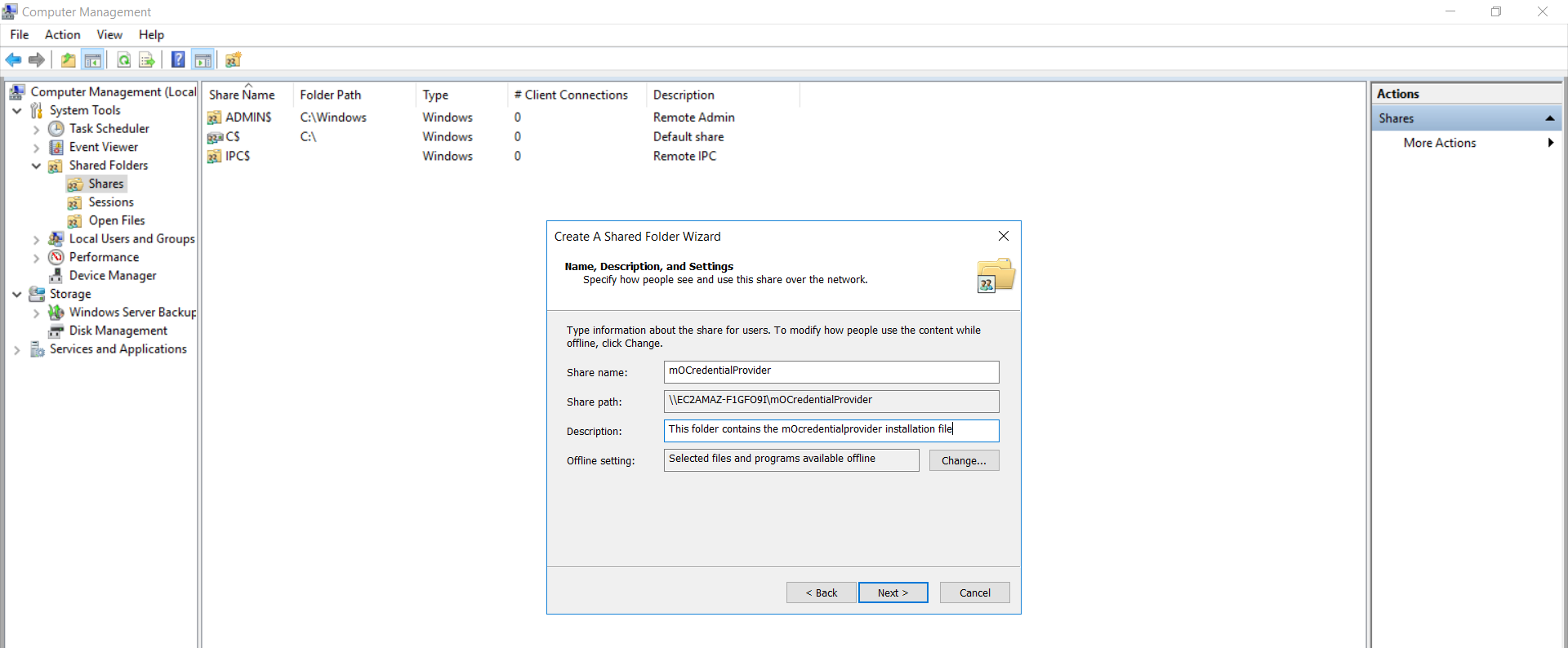
Task: Minimize the Computer Management window
Action: coord(1450,11)
